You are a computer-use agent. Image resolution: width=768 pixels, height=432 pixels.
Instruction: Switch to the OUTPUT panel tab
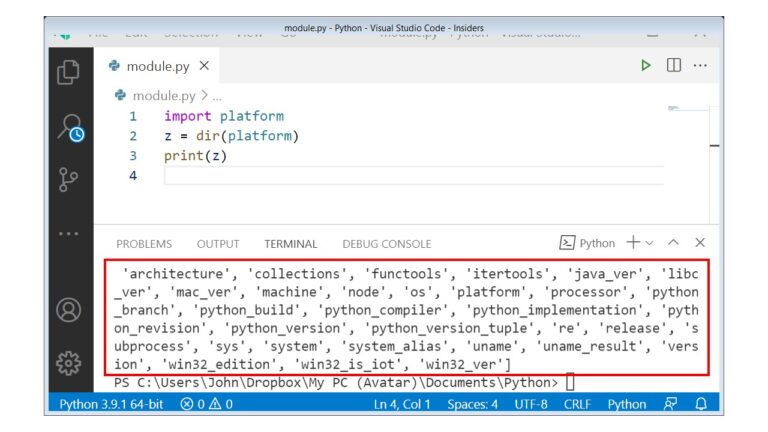[x=218, y=244]
